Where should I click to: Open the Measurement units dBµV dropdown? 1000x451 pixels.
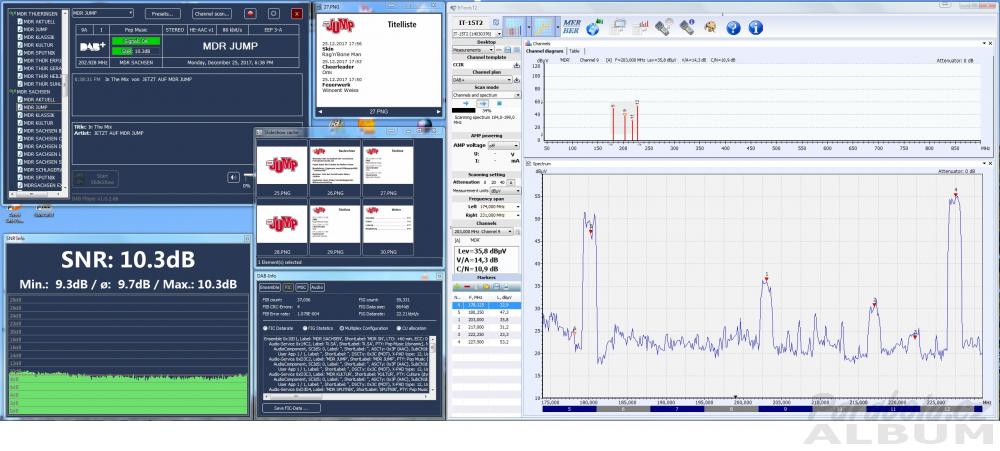(x=506, y=191)
